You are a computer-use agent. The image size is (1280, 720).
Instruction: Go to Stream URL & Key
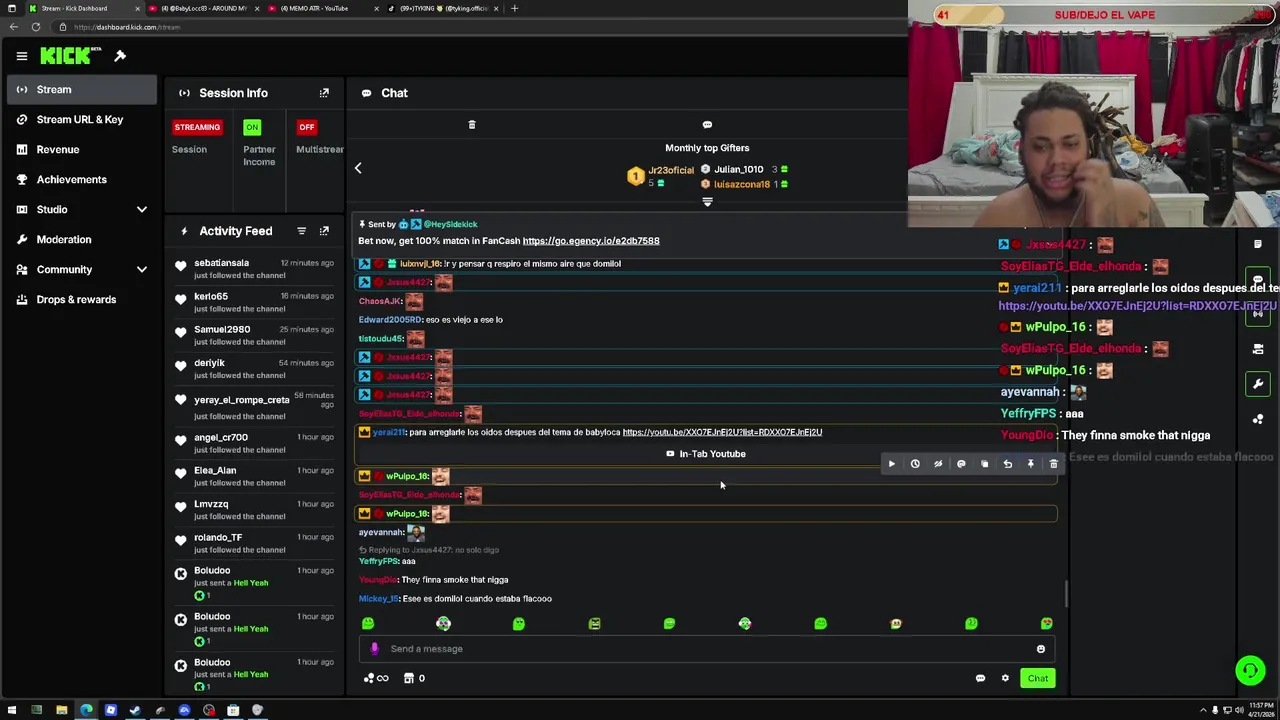point(82,120)
